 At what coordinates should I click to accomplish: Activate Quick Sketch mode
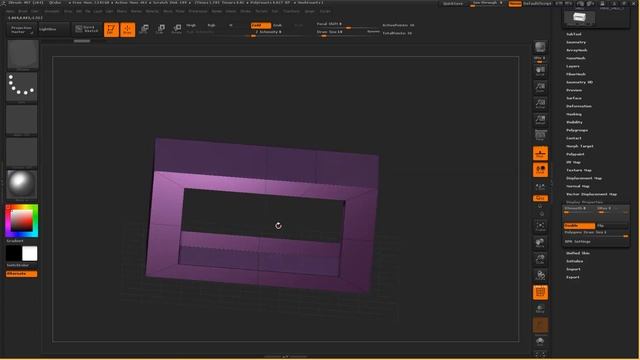[87, 29]
